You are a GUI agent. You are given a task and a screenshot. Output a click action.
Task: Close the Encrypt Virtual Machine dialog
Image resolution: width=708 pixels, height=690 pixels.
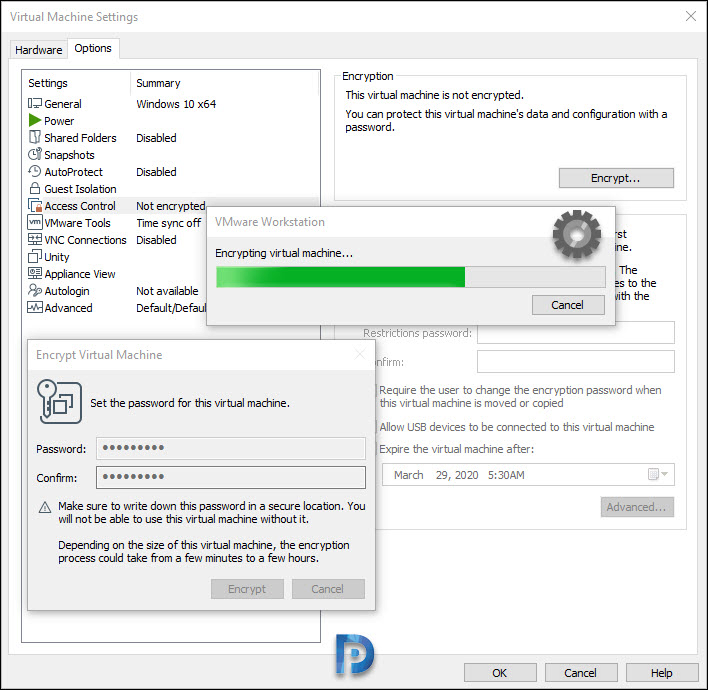point(359,354)
